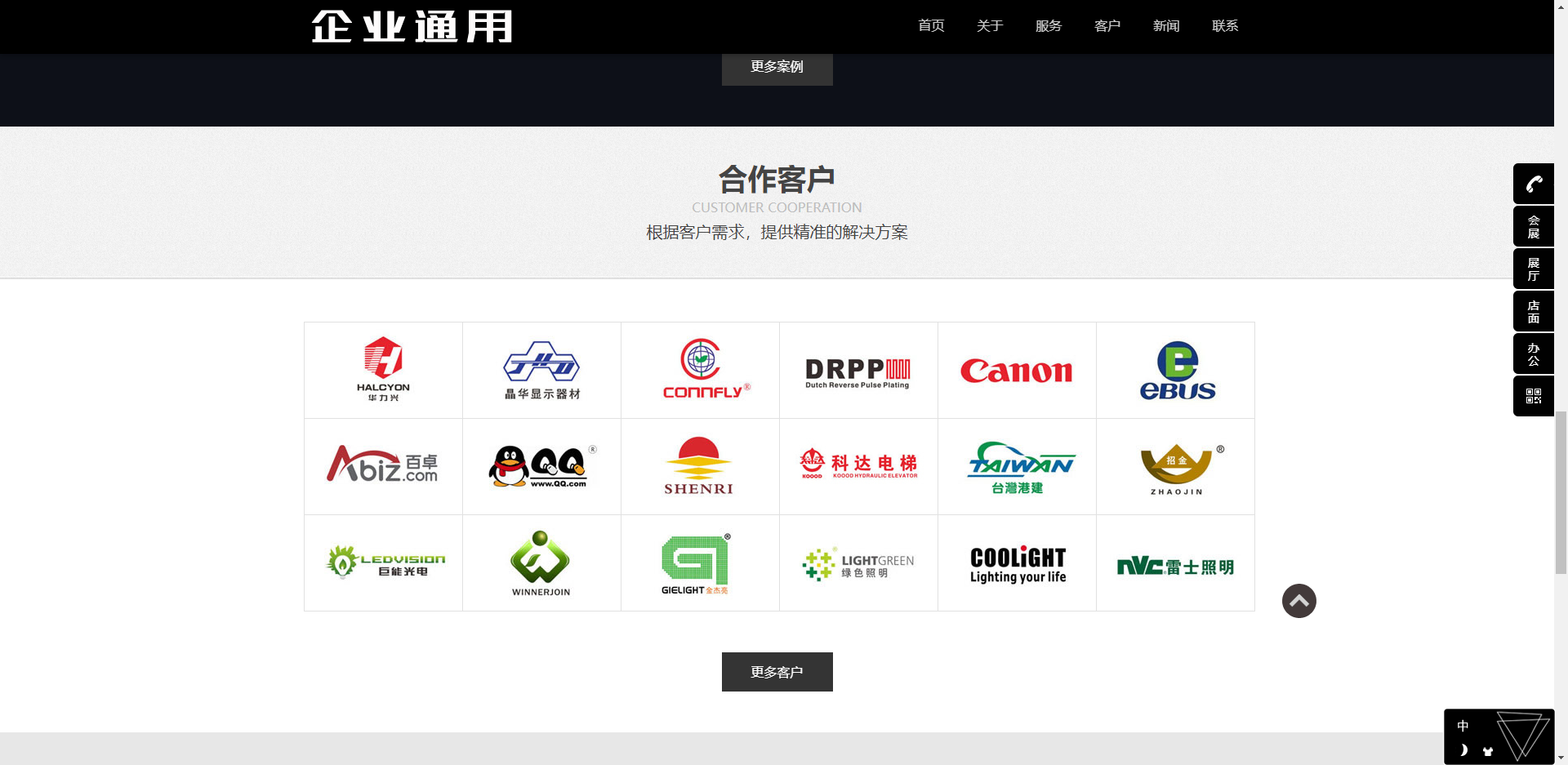Open the LIGHTGREEN 绿色照明 client logo
1568x765 pixels.
point(859,563)
